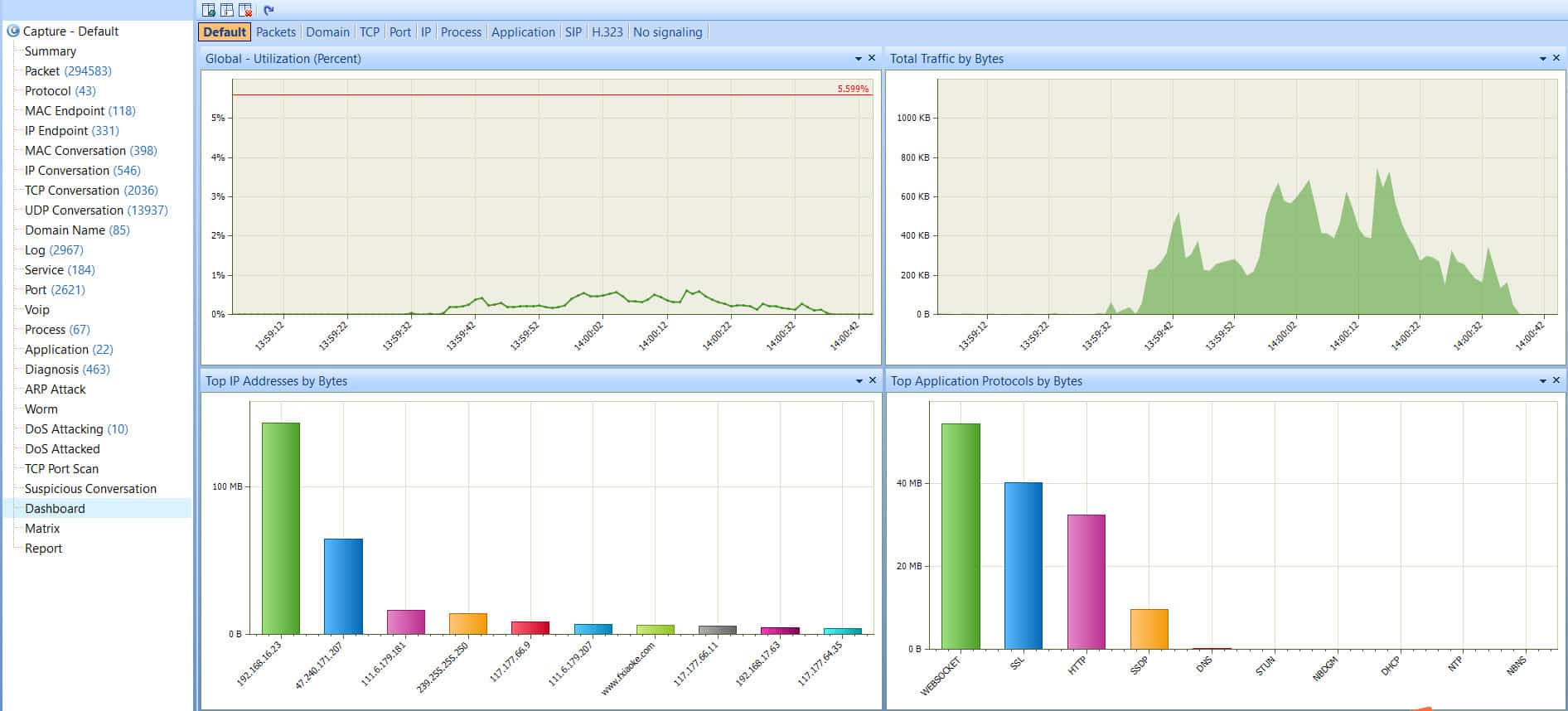Switch to the Process dashboard tab
The image size is (1568, 711).
(x=461, y=32)
